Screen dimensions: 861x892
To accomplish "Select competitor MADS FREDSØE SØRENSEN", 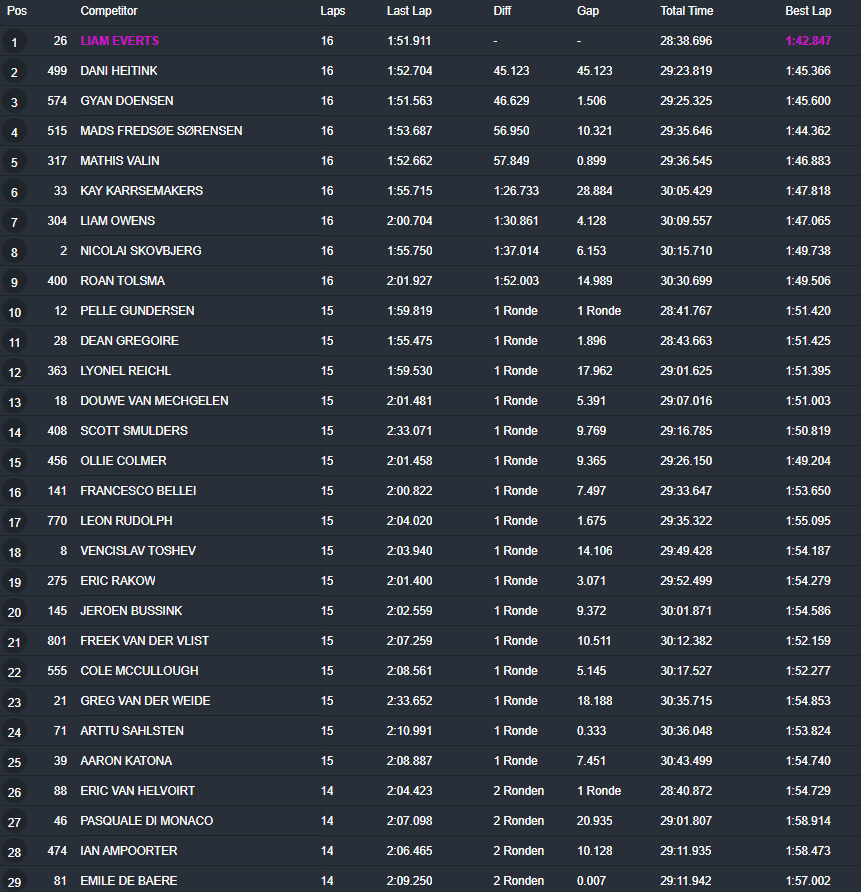I will point(161,131).
